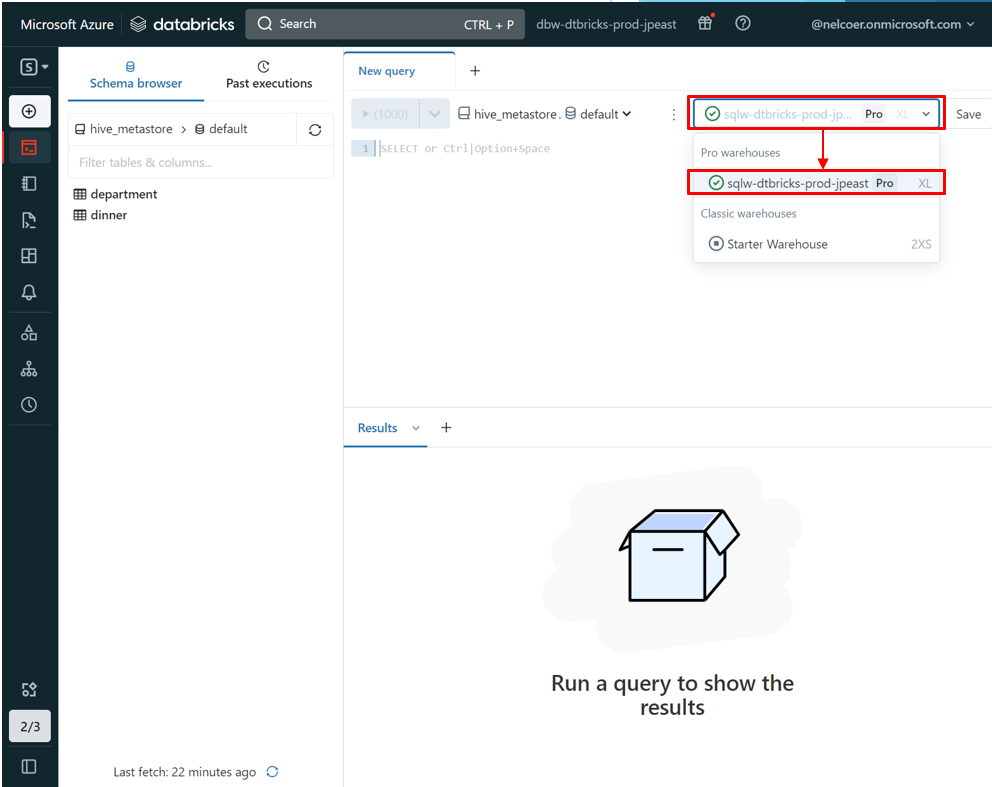
Task: Click workspace name dbw-dtbricks-prod-jpeast
Action: (606, 24)
